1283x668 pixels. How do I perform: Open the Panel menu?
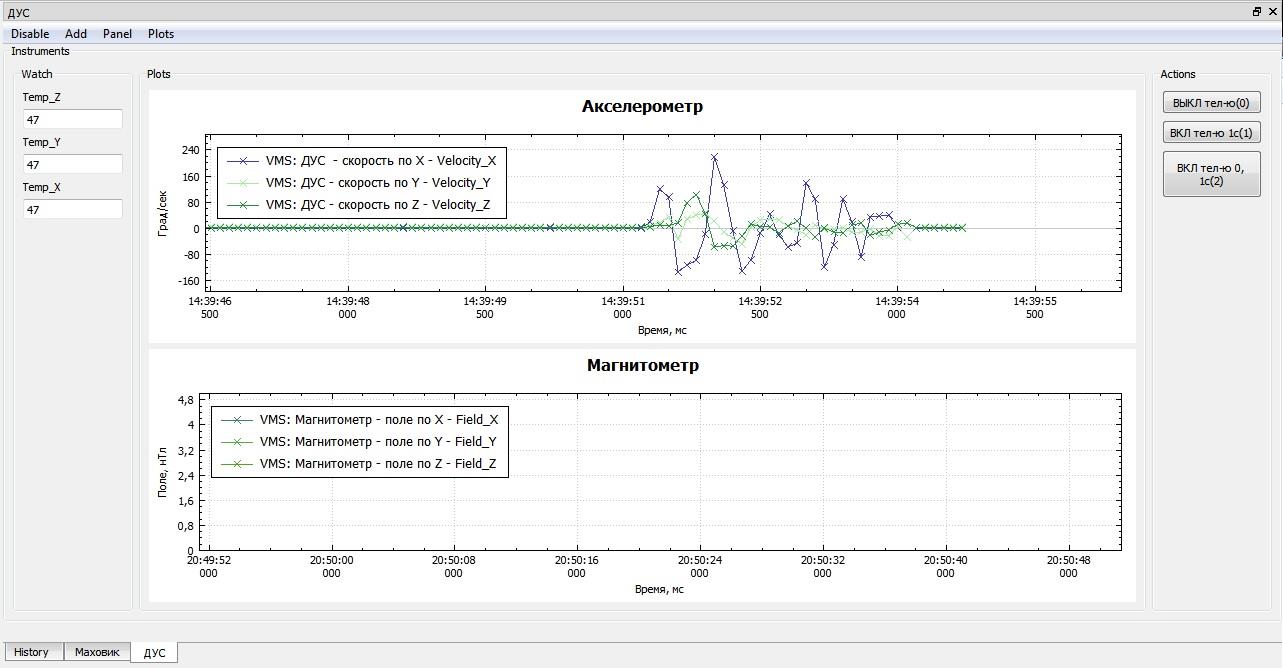[117, 33]
